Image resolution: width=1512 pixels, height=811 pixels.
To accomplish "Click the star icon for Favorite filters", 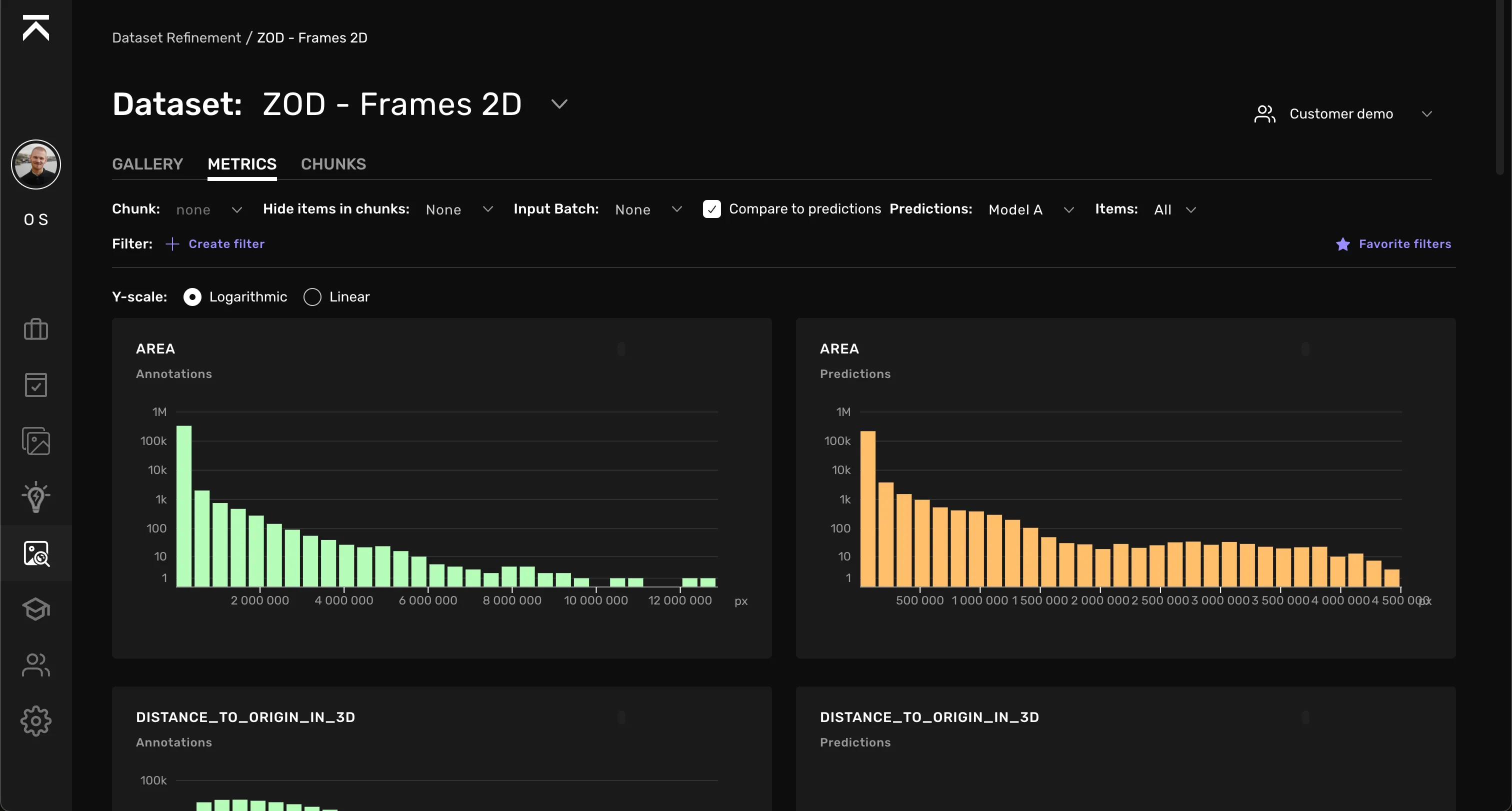I will coord(1343,244).
